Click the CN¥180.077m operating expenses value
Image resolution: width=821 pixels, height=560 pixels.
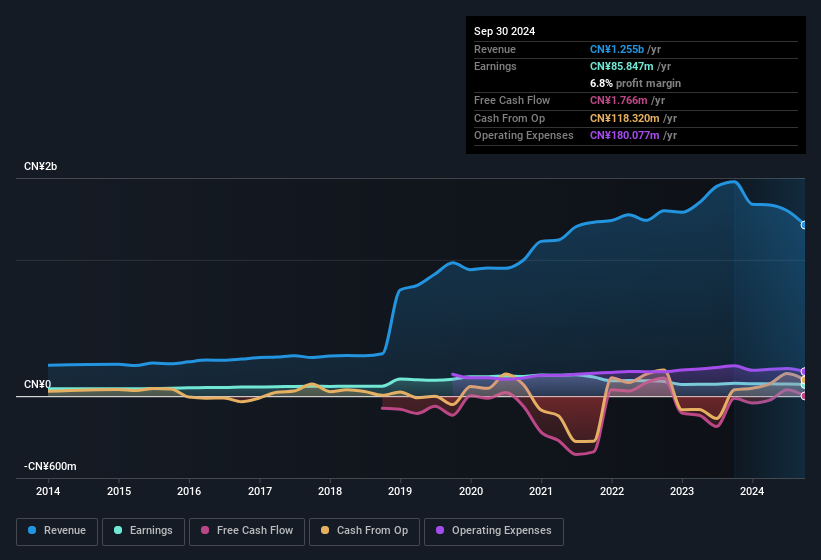625,135
